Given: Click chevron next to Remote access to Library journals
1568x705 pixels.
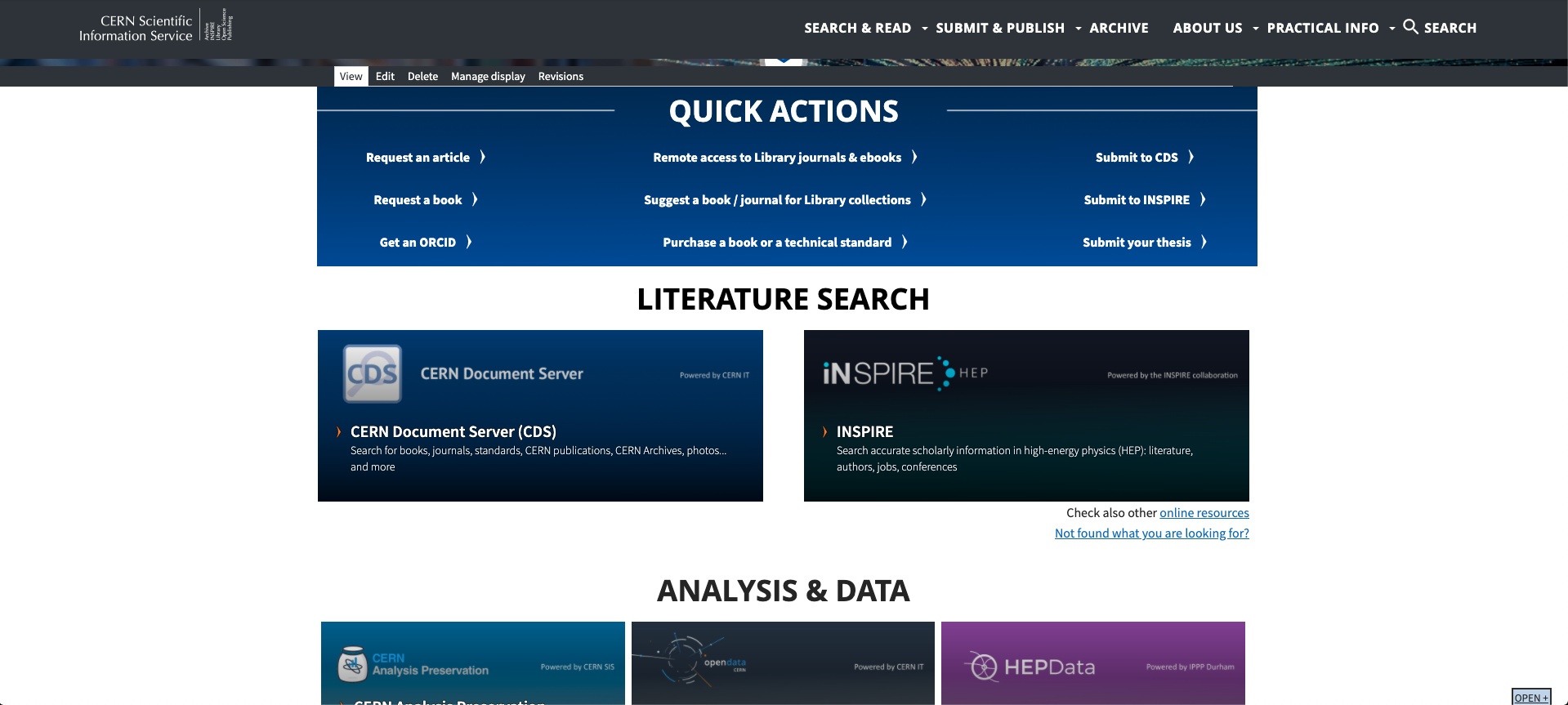Looking at the screenshot, I should 915,157.
